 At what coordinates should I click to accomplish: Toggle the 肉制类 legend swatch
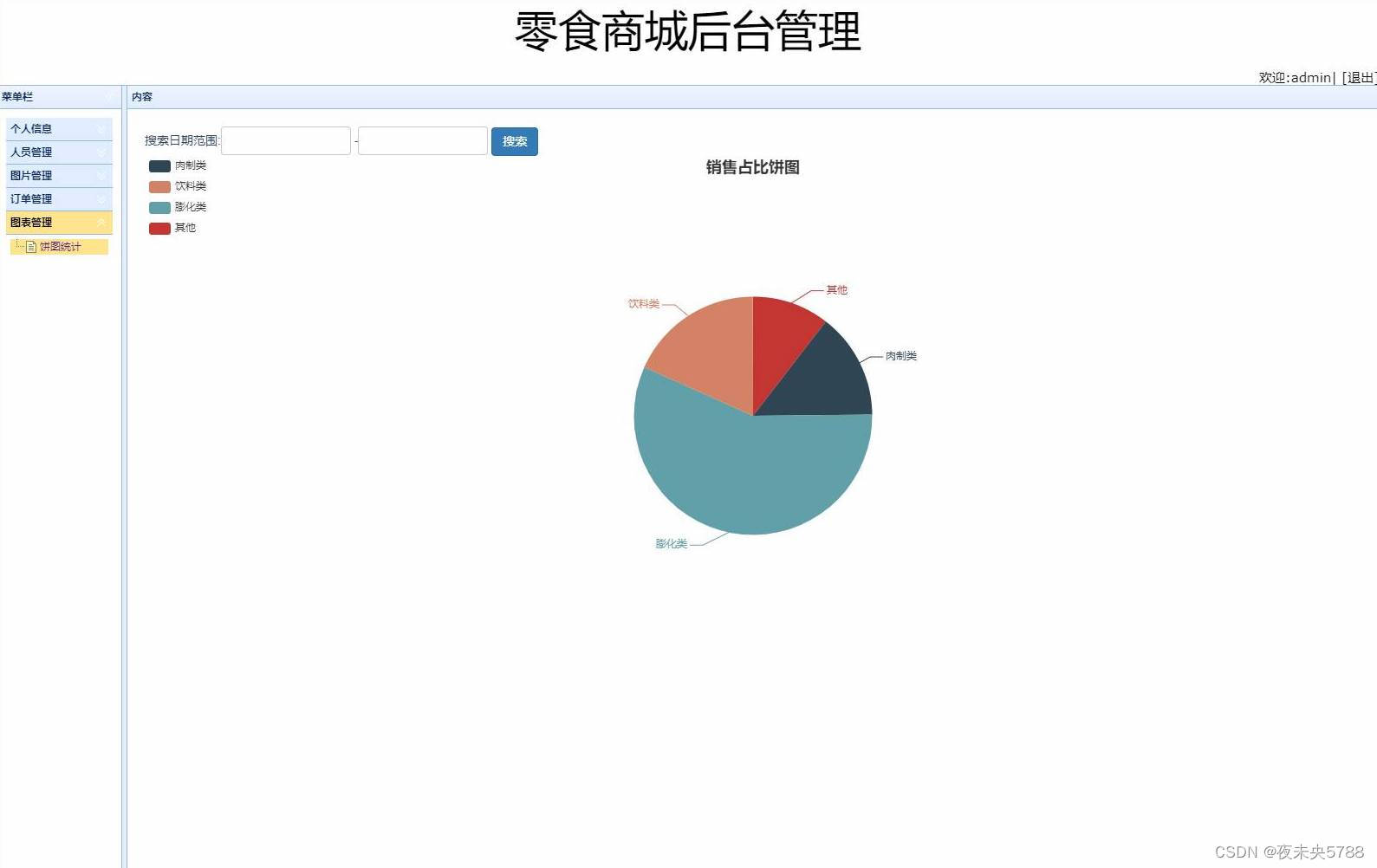(159, 165)
